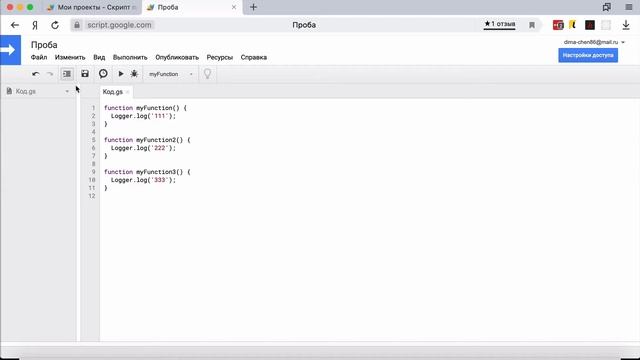Image resolution: width=640 pixels, height=360 pixels.
Task: Click code line function myFunction2()
Action: coord(147,140)
